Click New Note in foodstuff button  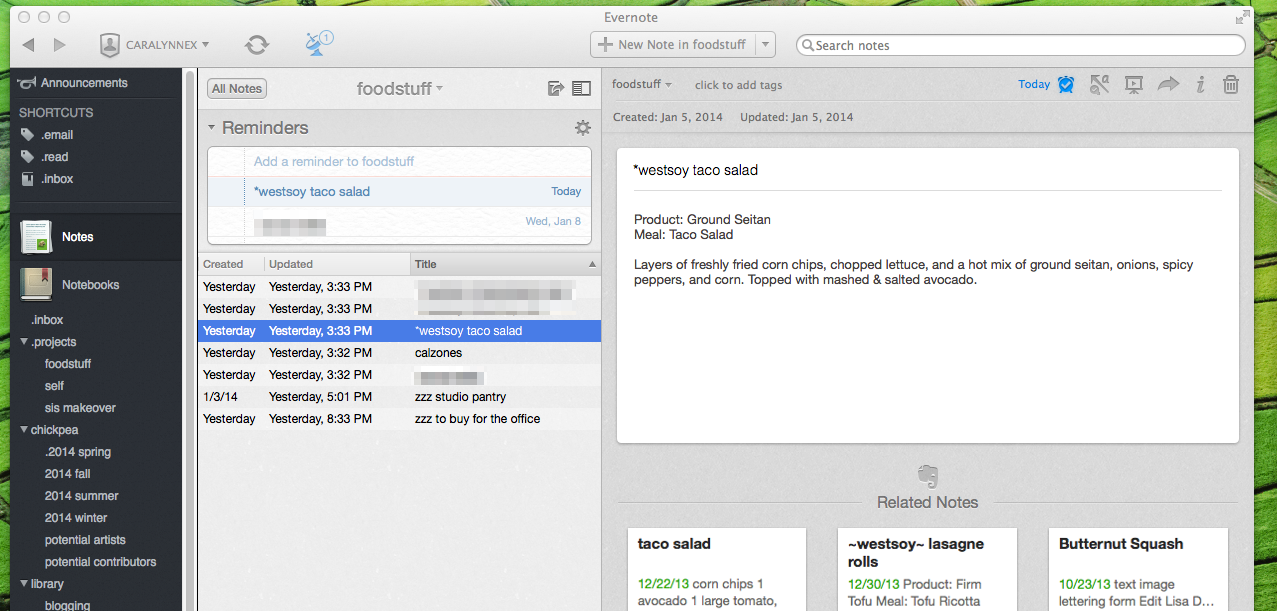(x=672, y=45)
